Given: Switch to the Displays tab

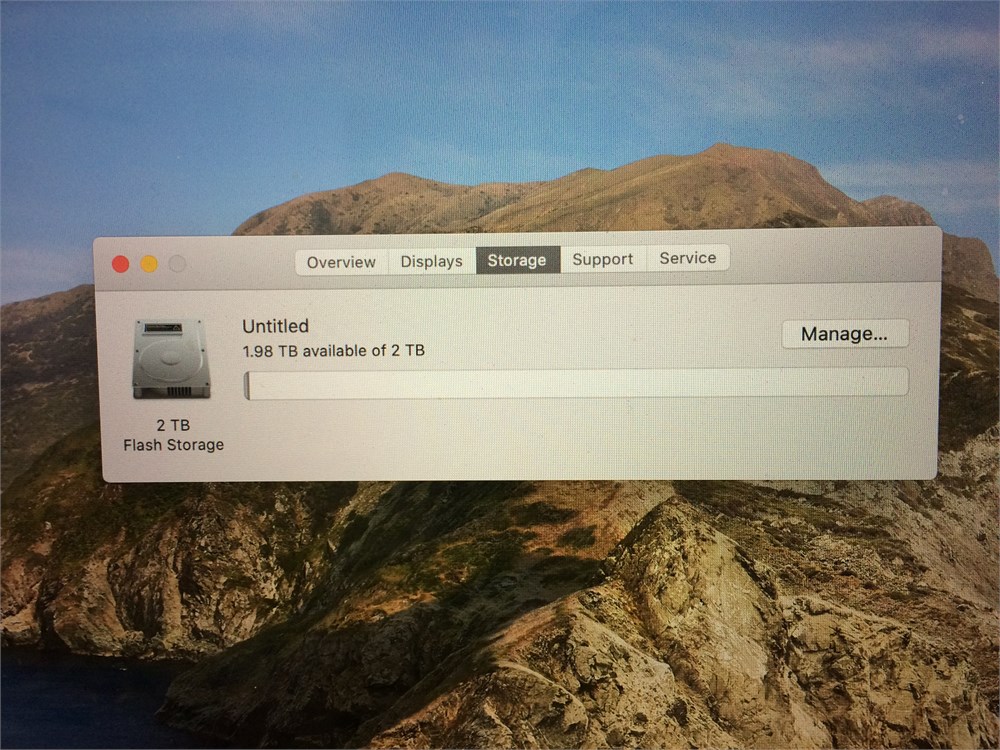Looking at the screenshot, I should point(432,261).
